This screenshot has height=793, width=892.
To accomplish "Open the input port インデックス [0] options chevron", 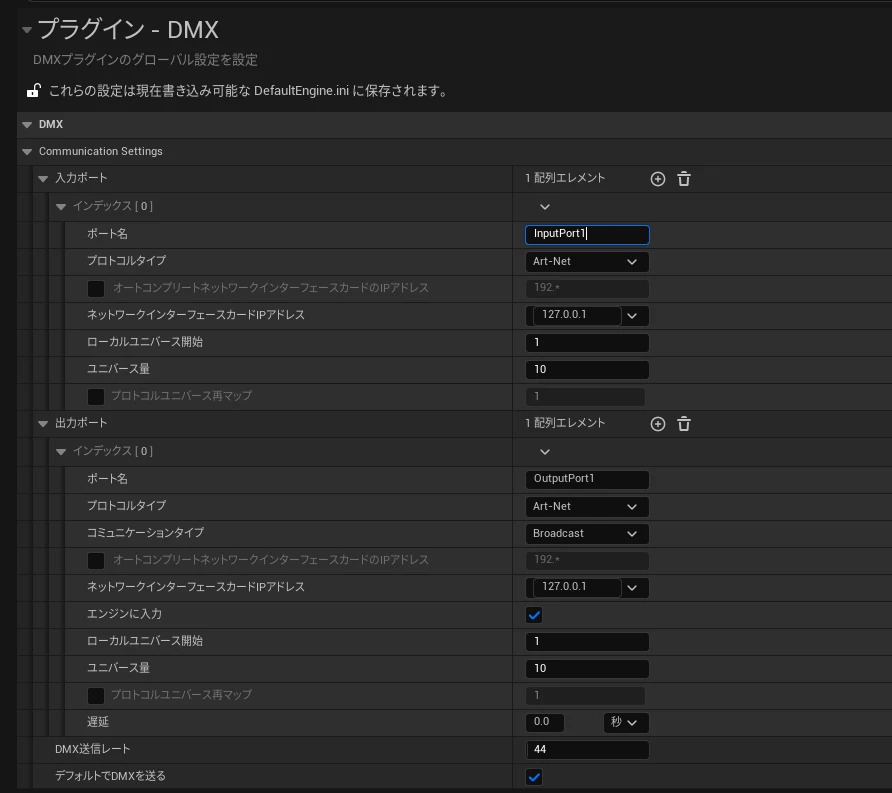I will pyautogui.click(x=545, y=206).
